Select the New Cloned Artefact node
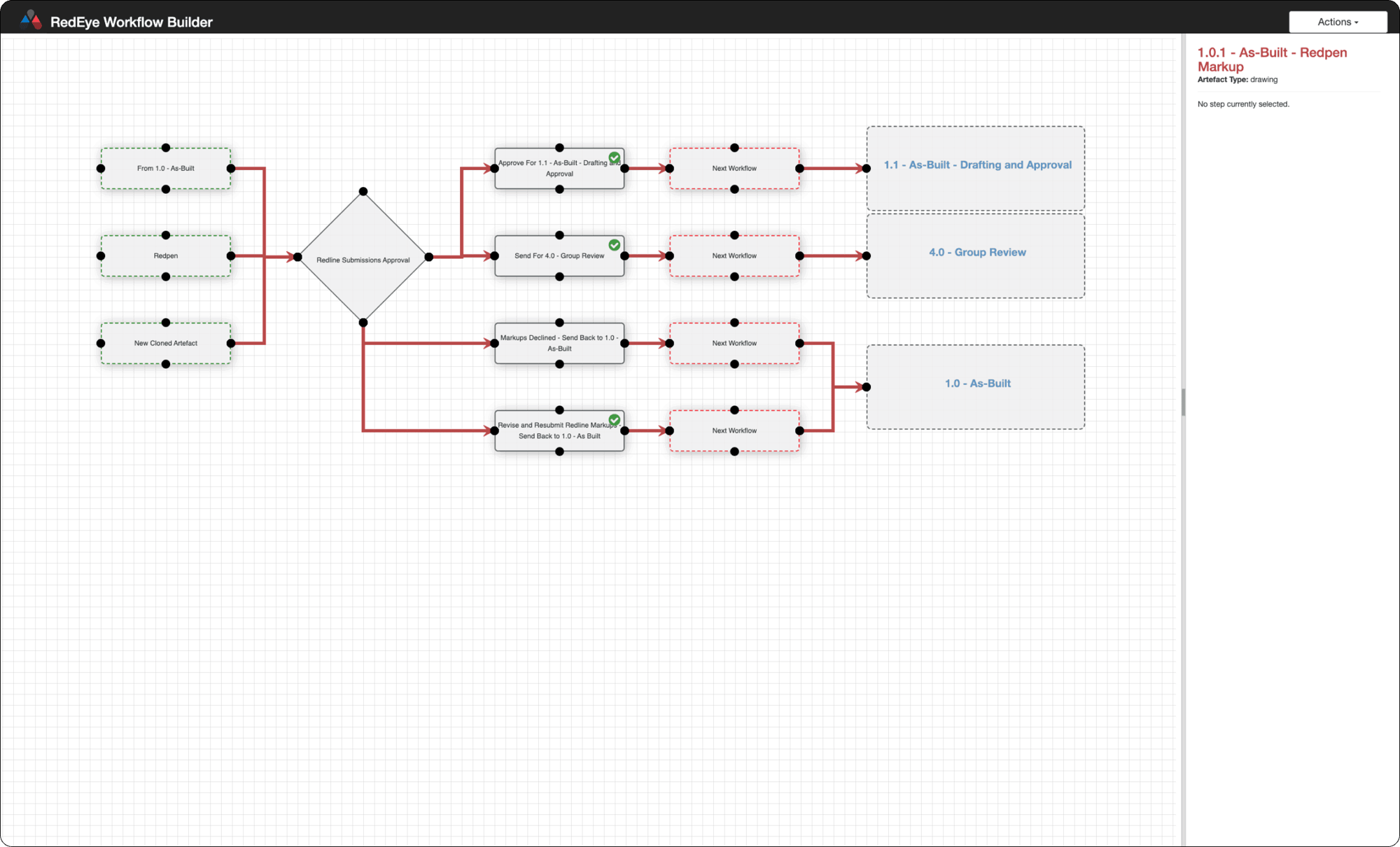Screen dimensions: 1400x847 pos(165,343)
